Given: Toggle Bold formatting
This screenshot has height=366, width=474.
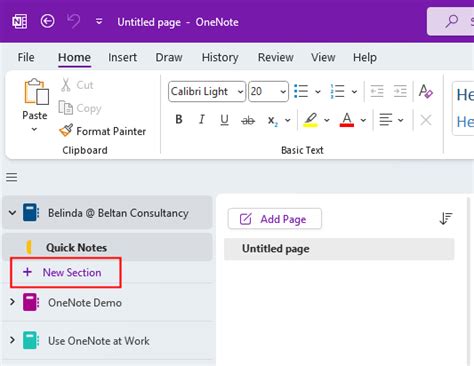Looking at the screenshot, I should 179,119.
